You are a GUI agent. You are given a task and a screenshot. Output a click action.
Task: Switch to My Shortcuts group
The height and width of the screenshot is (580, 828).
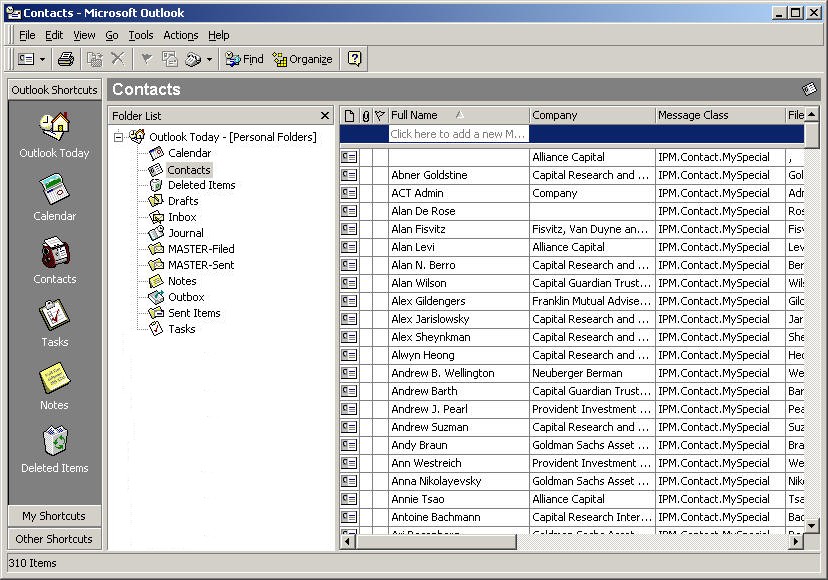pyautogui.click(x=55, y=516)
